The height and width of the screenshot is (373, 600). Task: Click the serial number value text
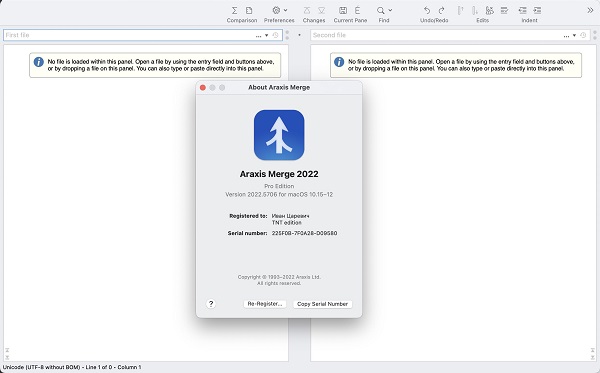pyautogui.click(x=305, y=233)
